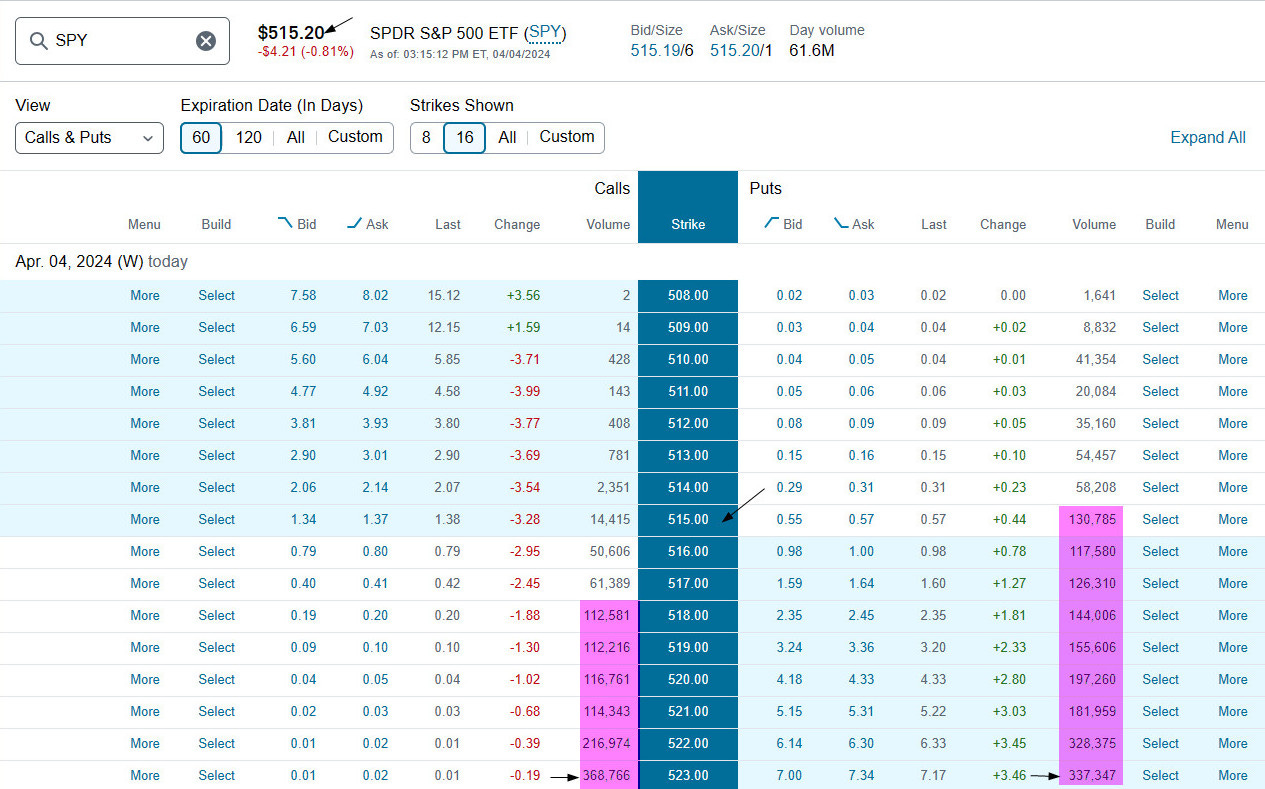Choose Custom expiration date

tap(355, 138)
